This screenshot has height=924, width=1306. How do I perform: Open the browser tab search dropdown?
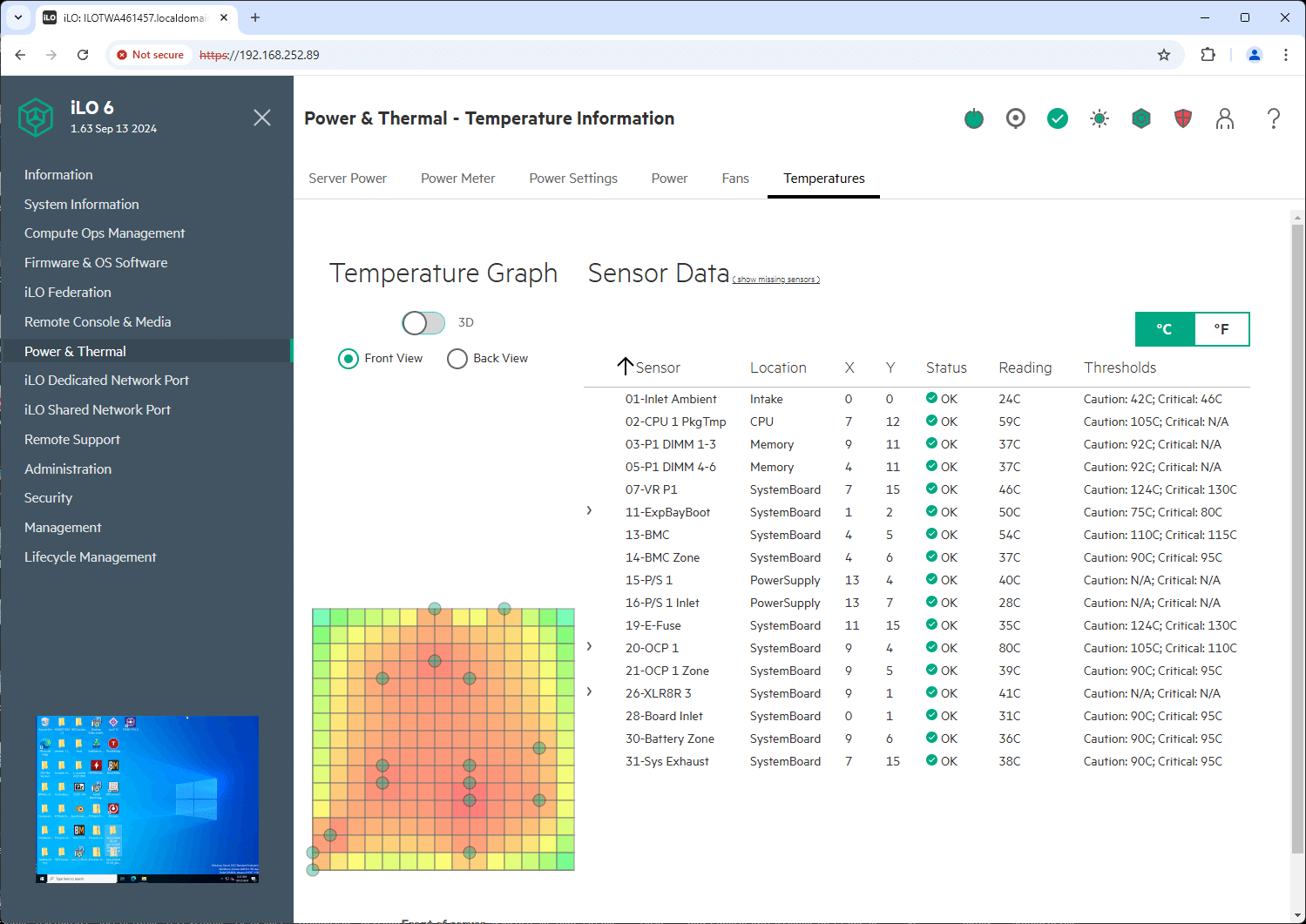(18, 17)
